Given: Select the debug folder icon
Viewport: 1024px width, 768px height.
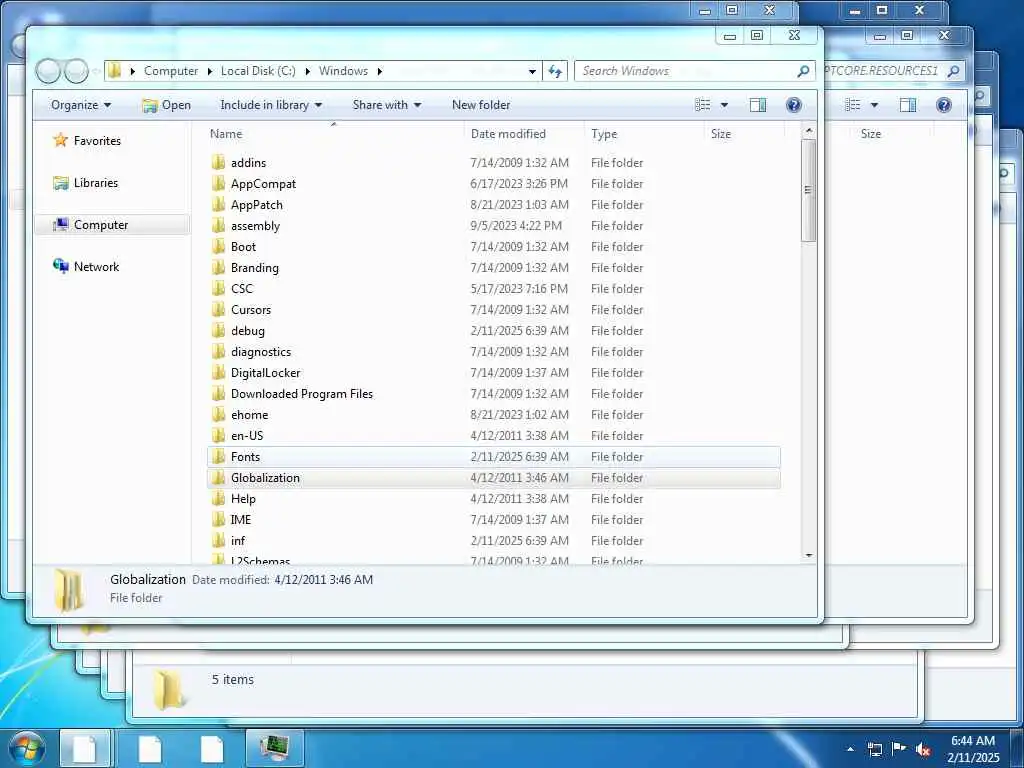Looking at the screenshot, I should click(x=219, y=330).
